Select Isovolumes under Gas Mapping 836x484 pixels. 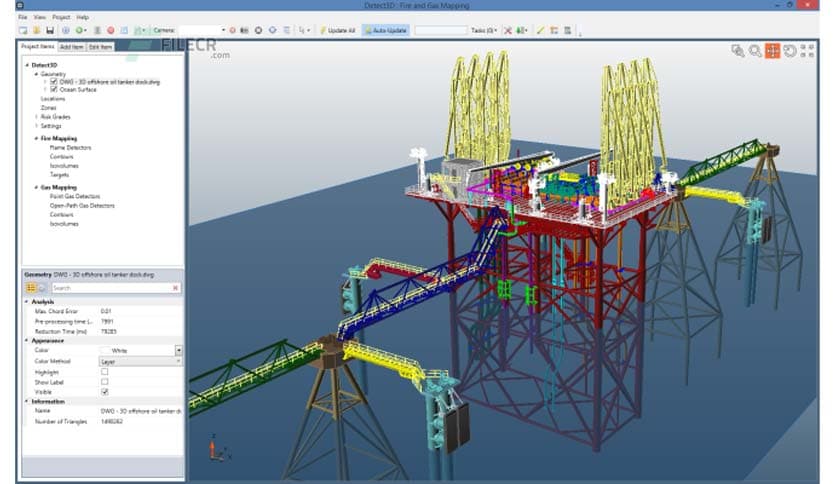[x=64, y=224]
